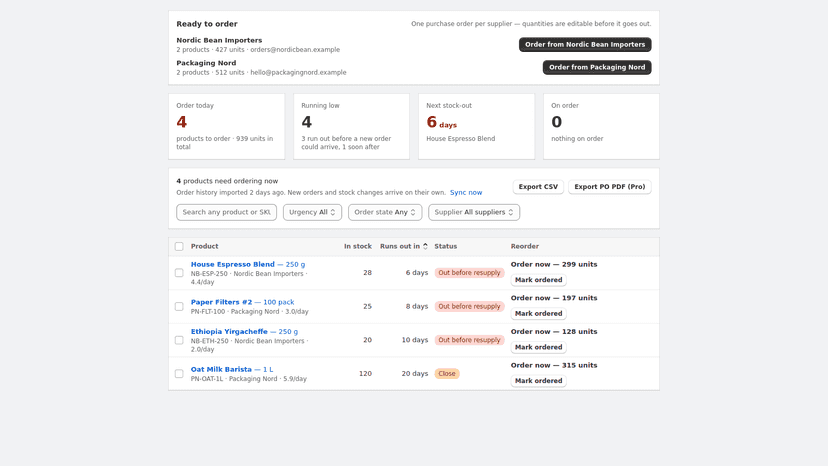
Task: Check the Paper Filters #2 row checkbox
Action: coord(179,306)
